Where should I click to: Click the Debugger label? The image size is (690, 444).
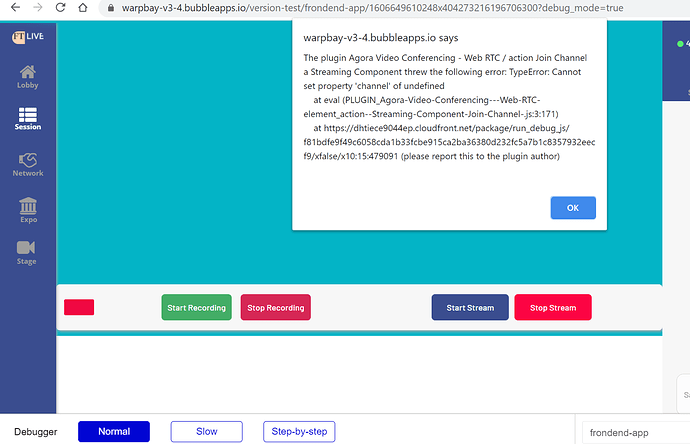point(36,432)
